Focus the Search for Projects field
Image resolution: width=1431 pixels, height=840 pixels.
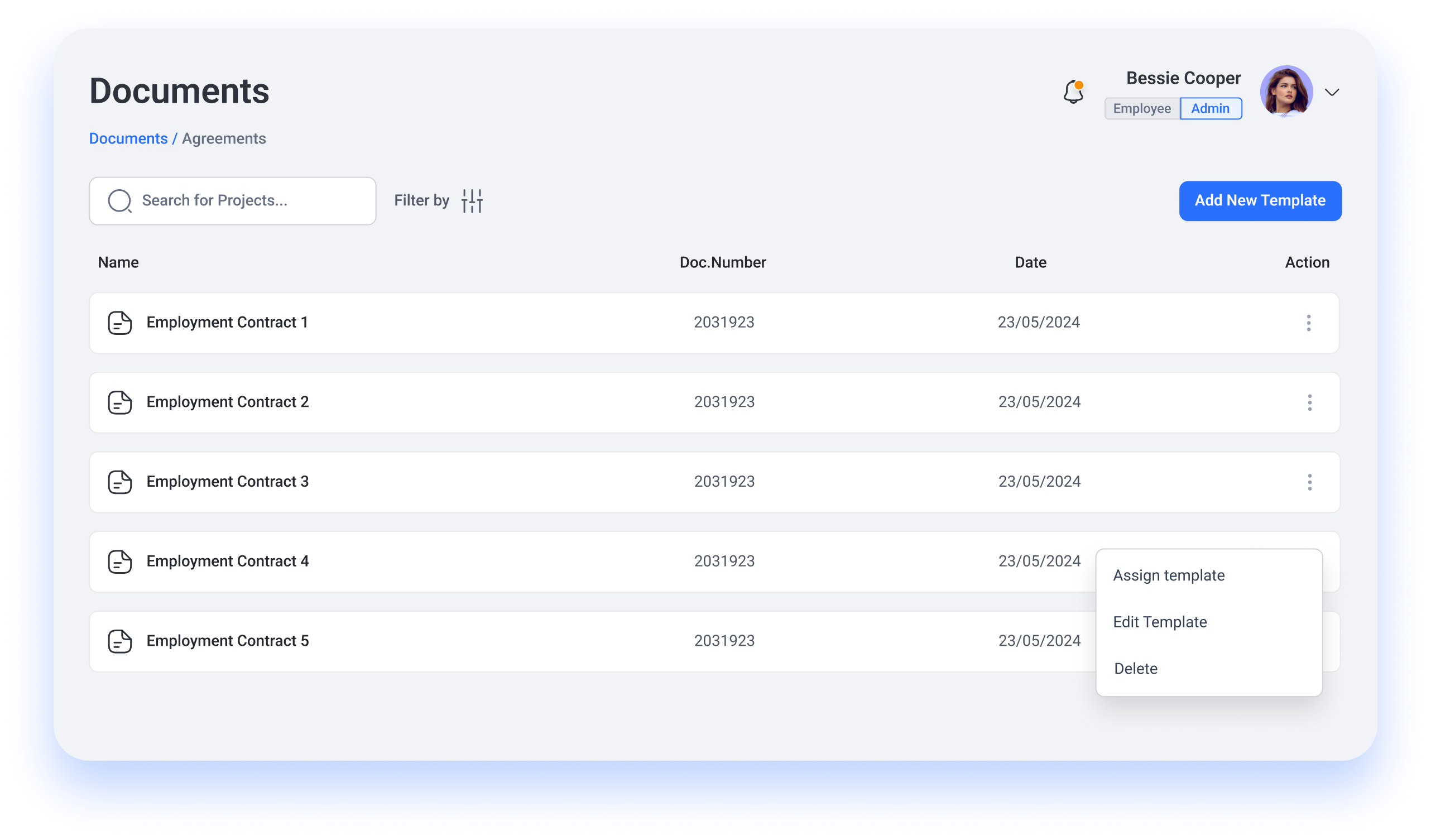point(233,201)
